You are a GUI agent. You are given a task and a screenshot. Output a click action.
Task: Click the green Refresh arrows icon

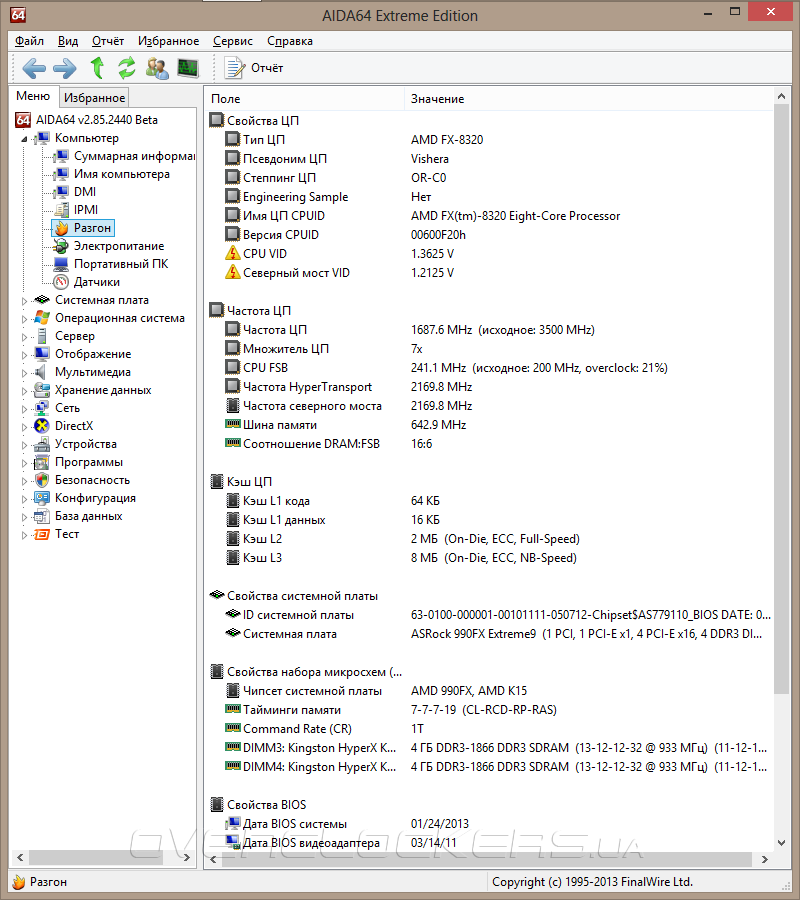[x=127, y=68]
